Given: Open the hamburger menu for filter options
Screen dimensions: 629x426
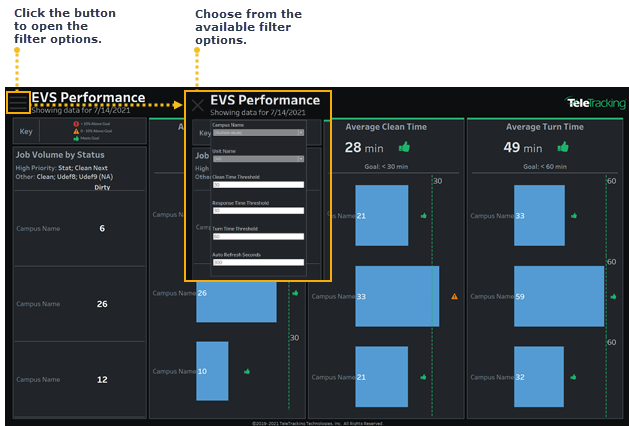Looking at the screenshot, I should point(18,102).
